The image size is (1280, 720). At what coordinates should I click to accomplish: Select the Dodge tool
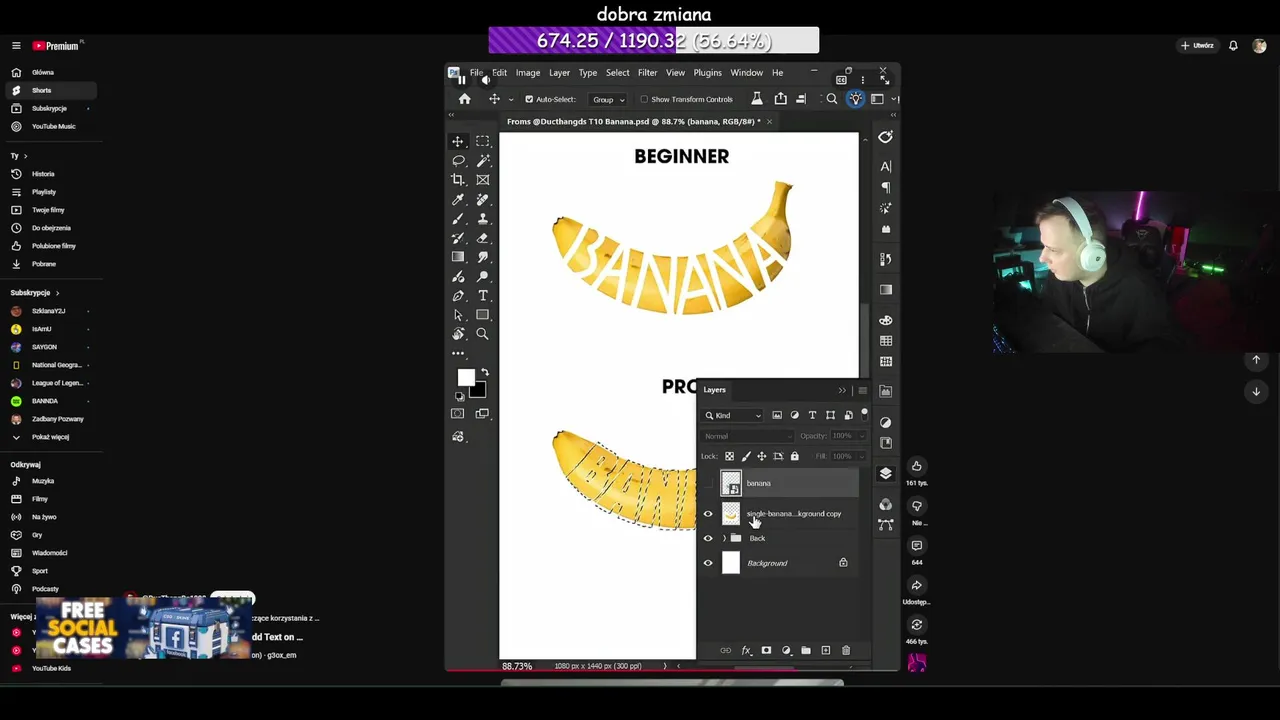(482, 276)
